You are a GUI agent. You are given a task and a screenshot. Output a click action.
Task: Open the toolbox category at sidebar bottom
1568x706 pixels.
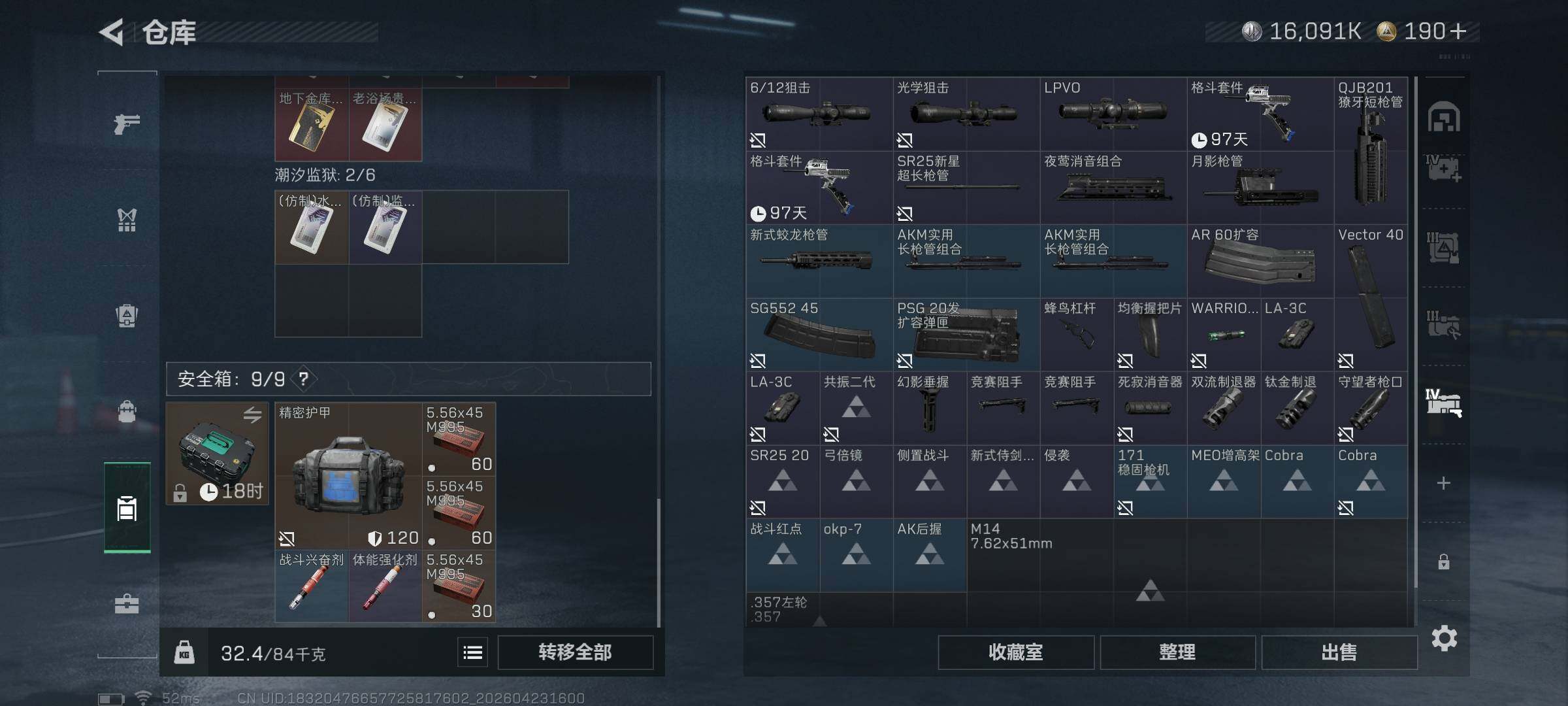pyautogui.click(x=127, y=603)
